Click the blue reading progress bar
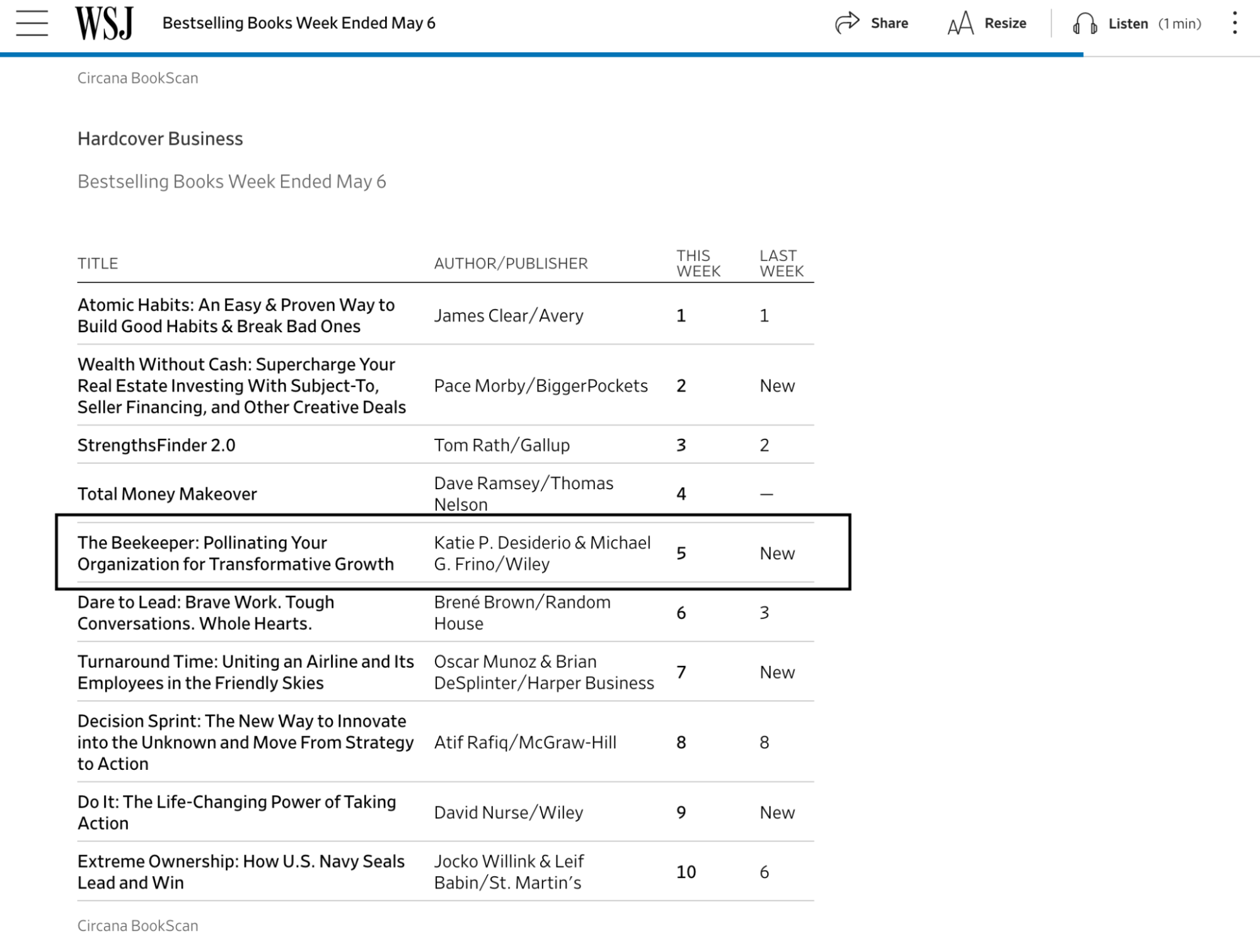Image resolution: width=1260 pixels, height=952 pixels. pyautogui.click(x=542, y=55)
